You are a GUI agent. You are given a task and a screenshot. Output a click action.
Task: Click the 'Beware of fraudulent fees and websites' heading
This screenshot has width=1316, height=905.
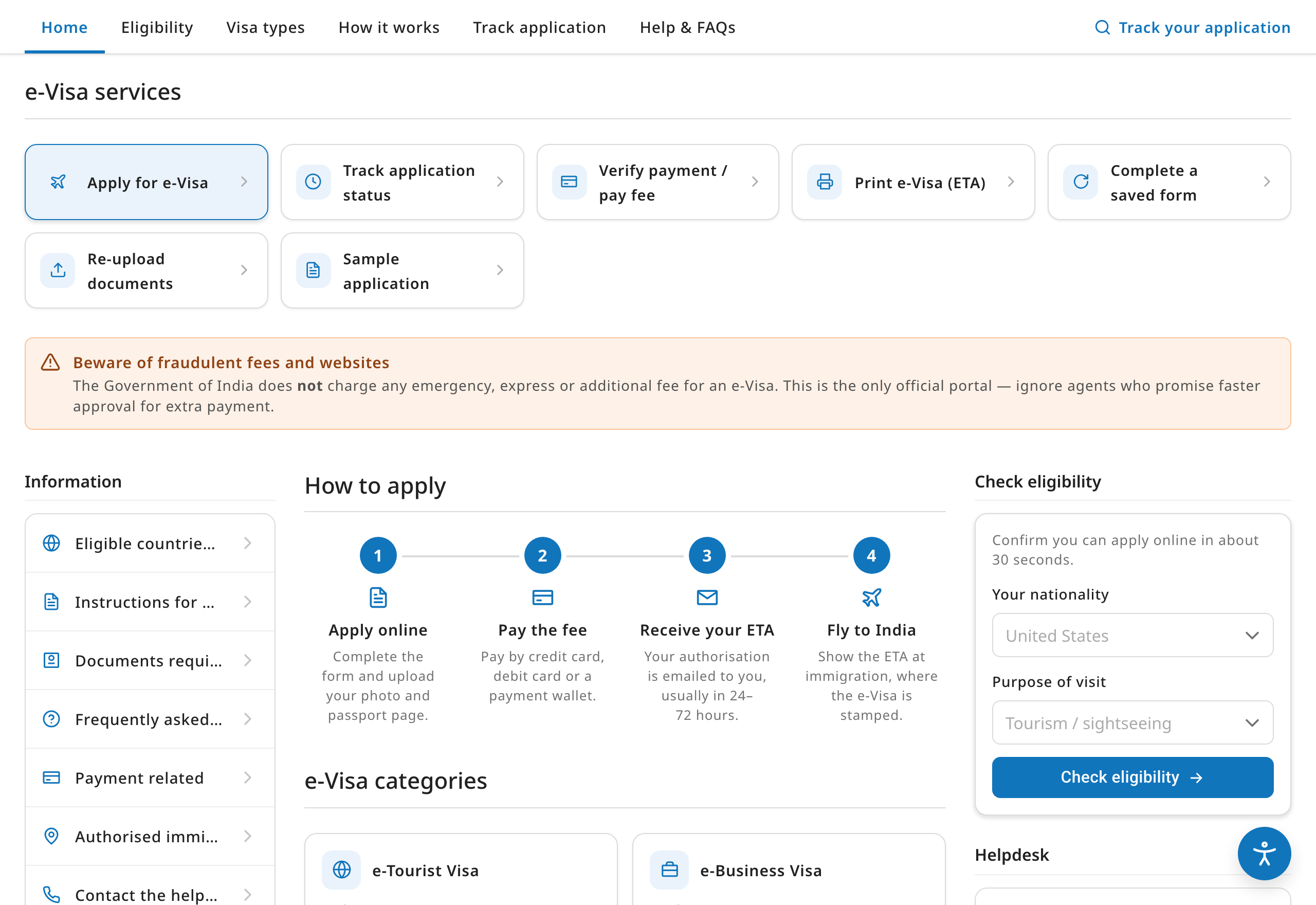(231, 363)
